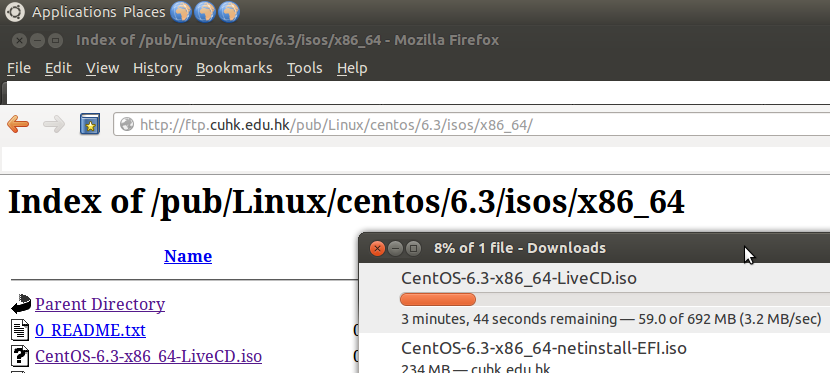
Task: Open the Places menu in top panel
Action: 144,12
